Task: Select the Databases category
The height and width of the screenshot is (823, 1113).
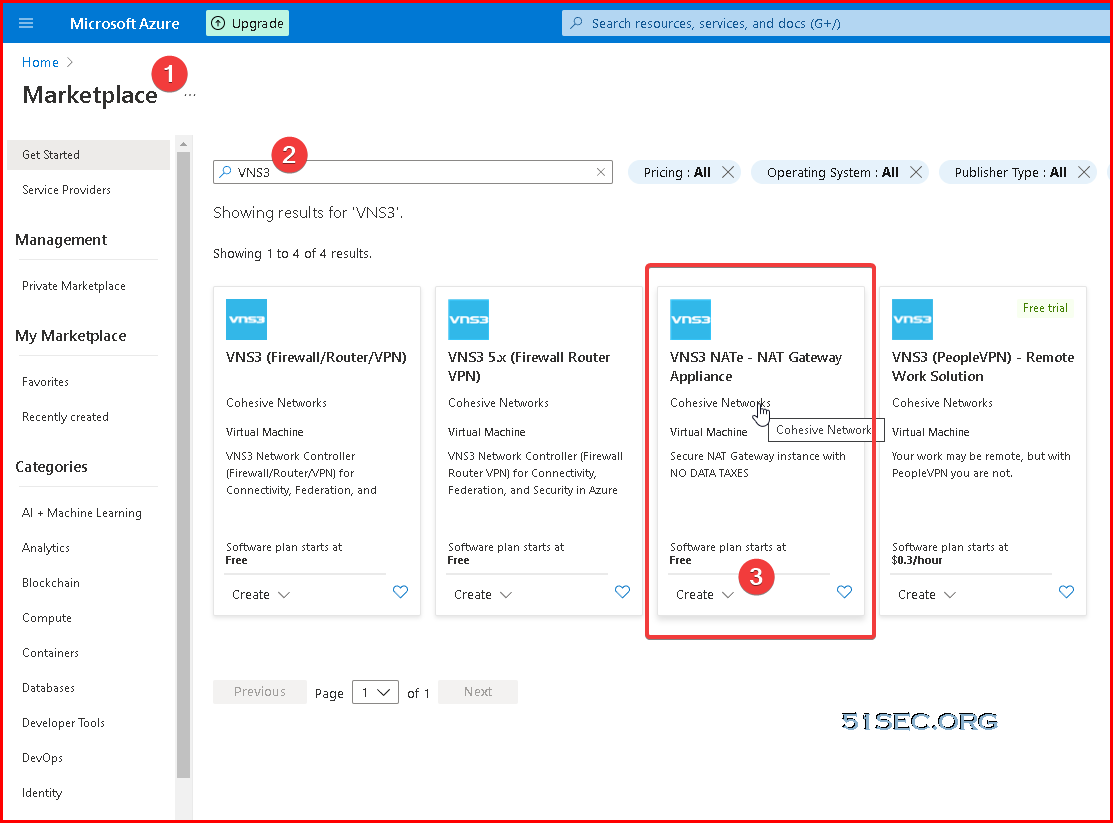Action: click(x=48, y=687)
